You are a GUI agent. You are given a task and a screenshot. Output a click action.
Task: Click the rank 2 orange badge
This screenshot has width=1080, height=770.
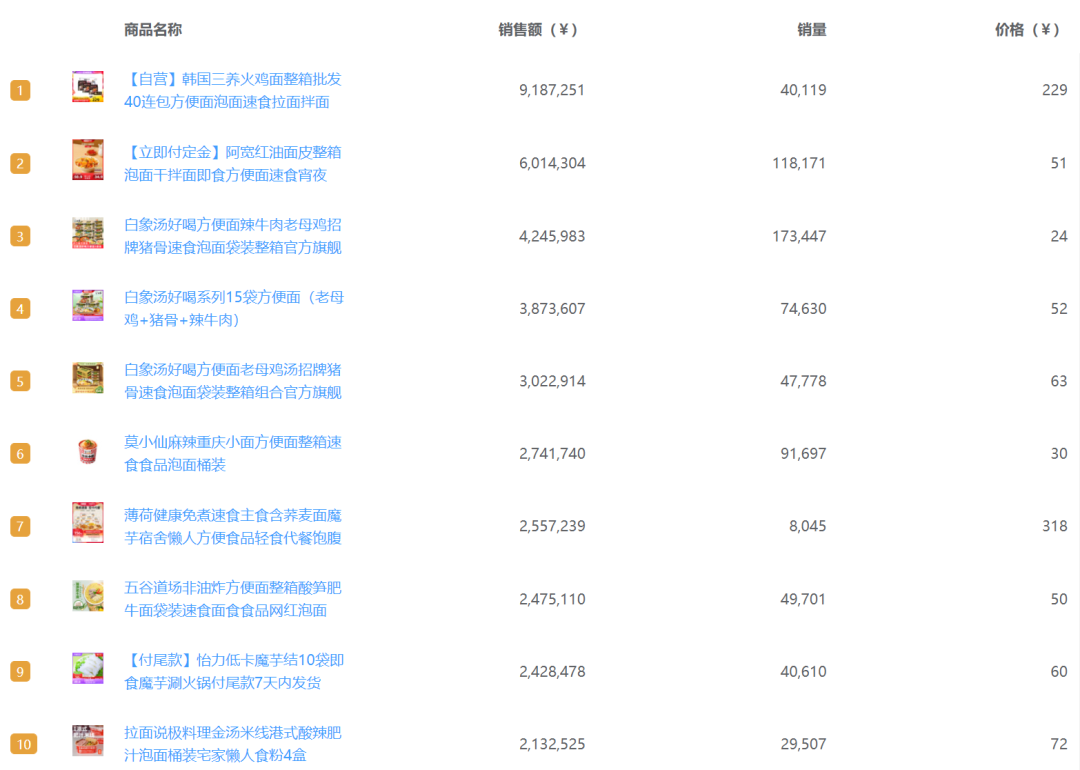pyautogui.click(x=20, y=163)
